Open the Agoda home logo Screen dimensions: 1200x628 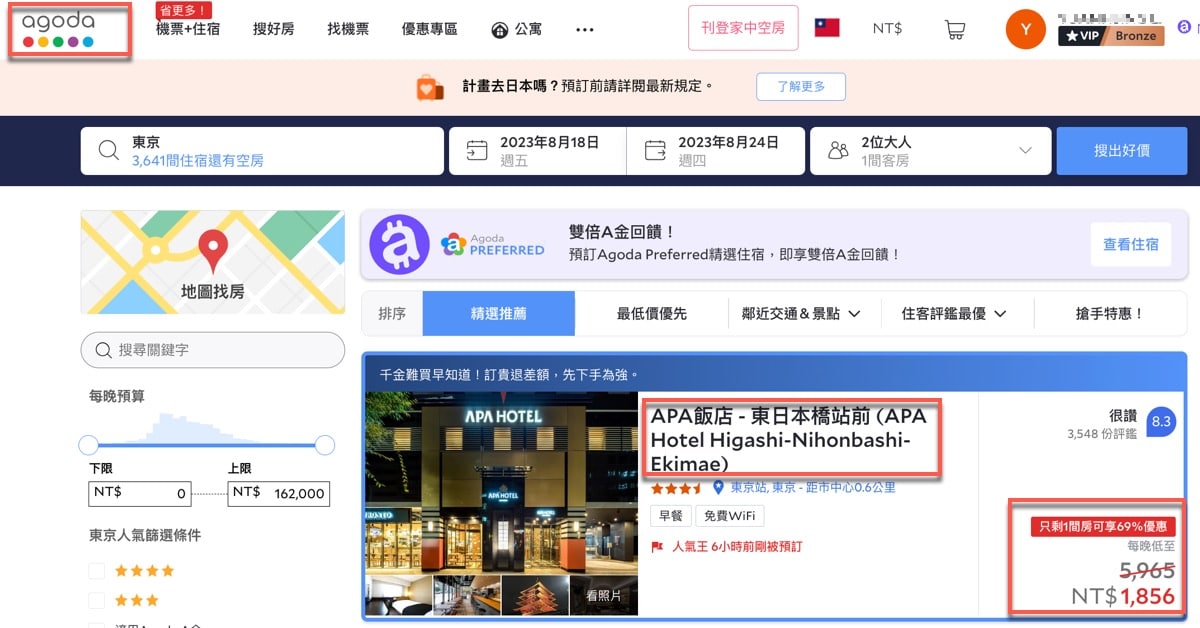pos(58,30)
